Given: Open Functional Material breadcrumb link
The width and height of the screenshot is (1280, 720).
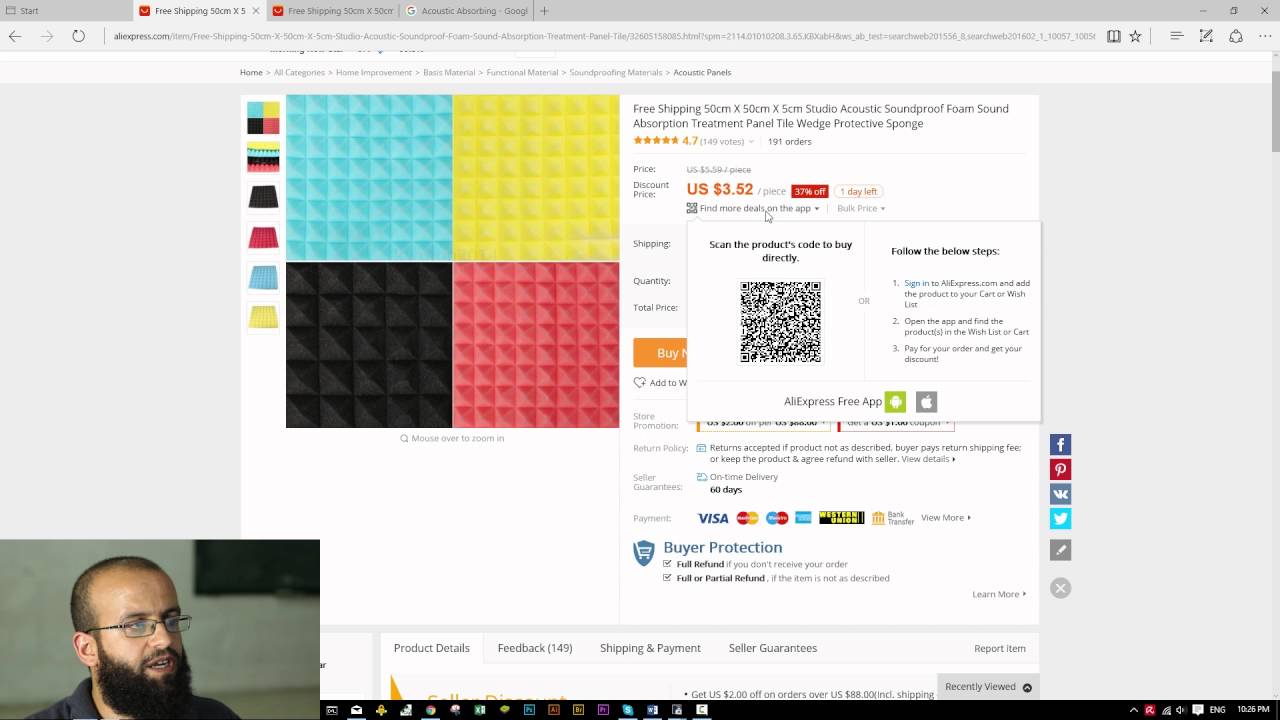Looking at the screenshot, I should (x=522, y=72).
